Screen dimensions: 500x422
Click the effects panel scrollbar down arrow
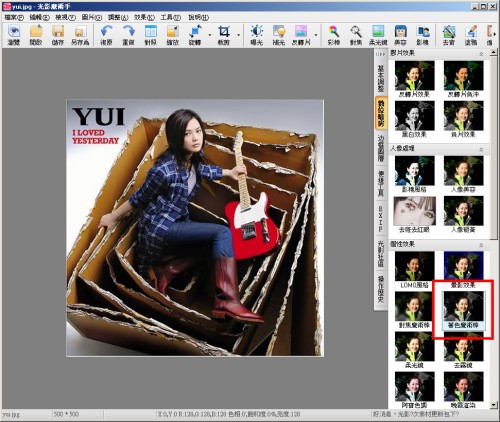tap(494, 405)
